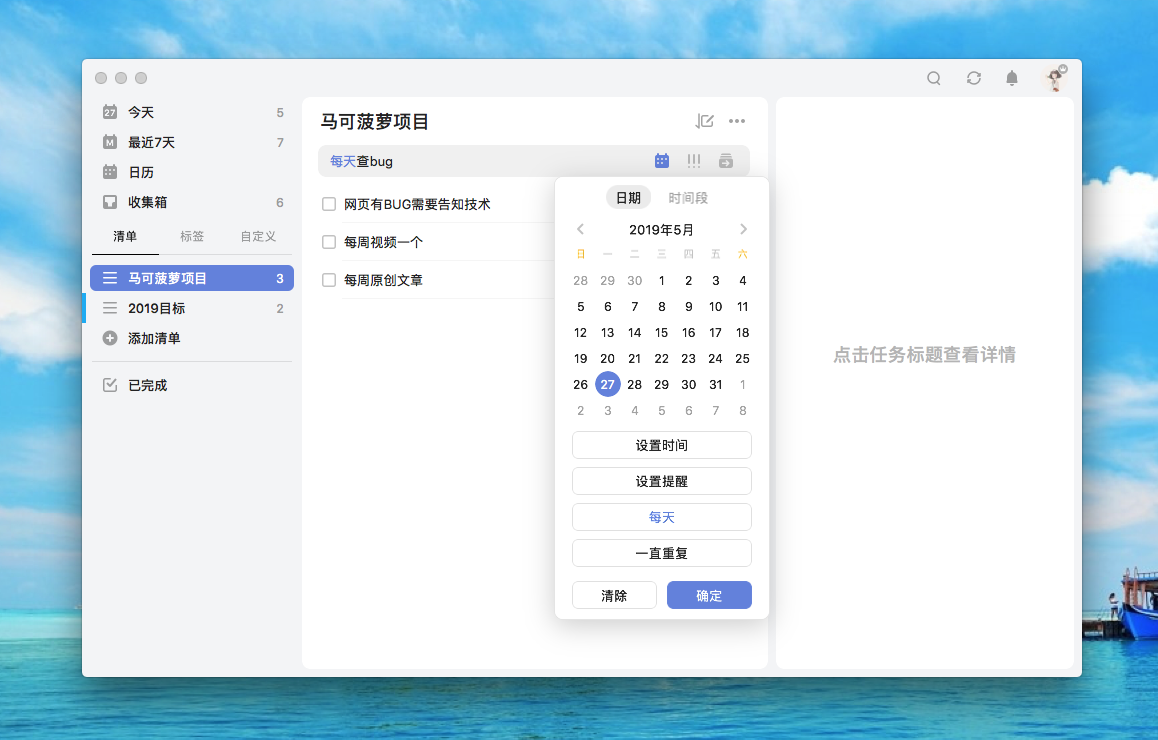Open 收集箱 in the sidebar
This screenshot has width=1158, height=740.
point(193,202)
